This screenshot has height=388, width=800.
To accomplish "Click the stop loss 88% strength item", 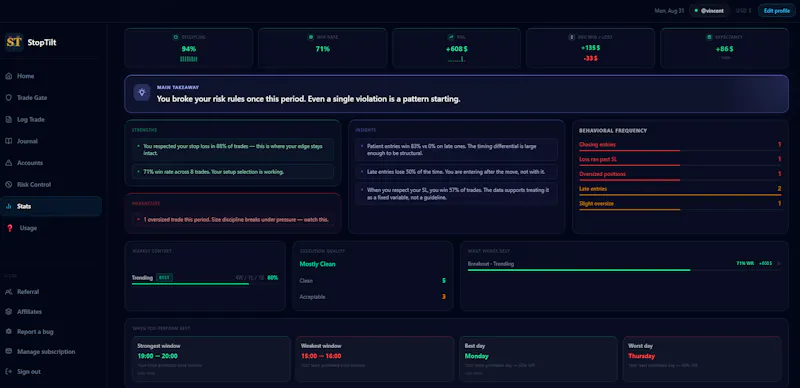I will click(233, 150).
